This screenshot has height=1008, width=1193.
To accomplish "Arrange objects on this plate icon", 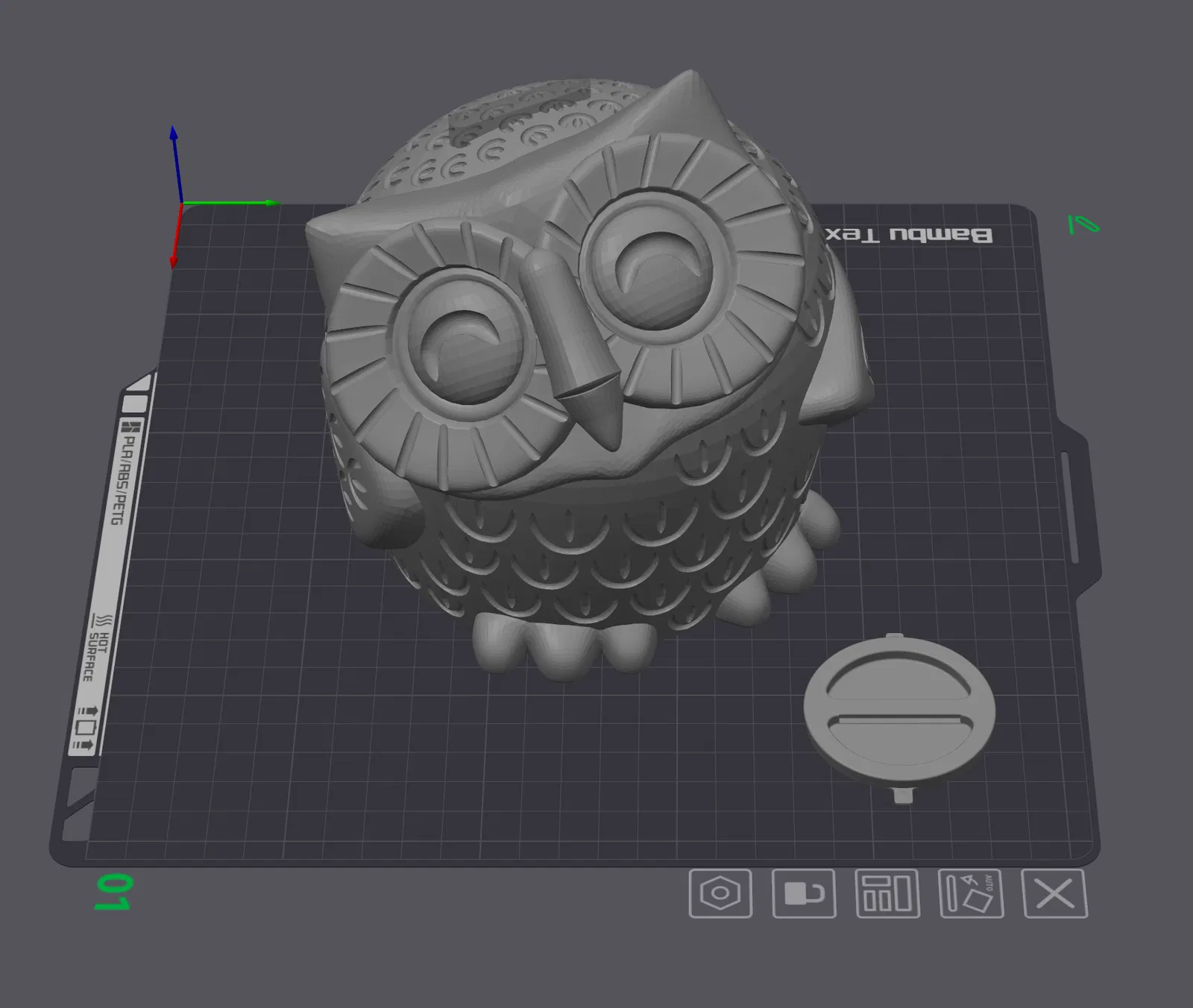I will pos(887,892).
